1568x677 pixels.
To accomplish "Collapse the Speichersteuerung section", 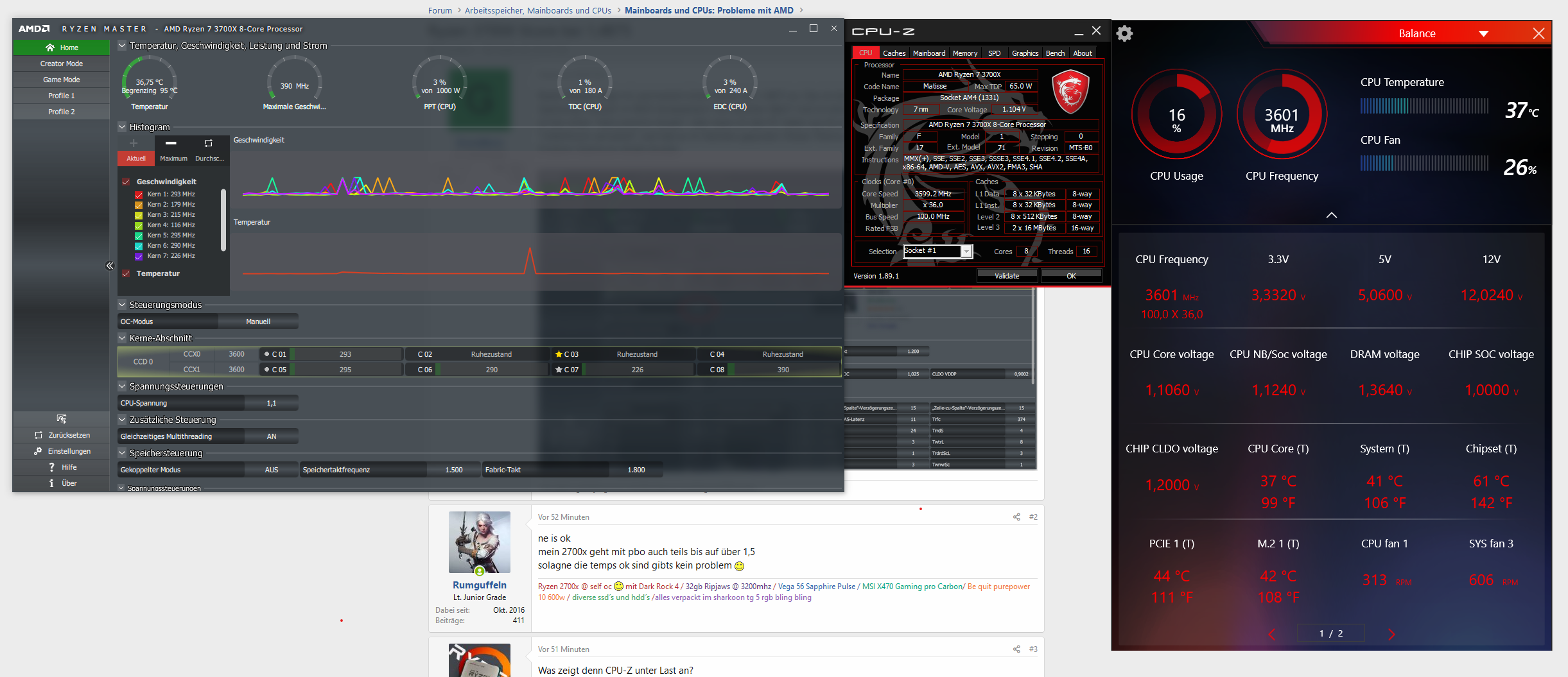I will (122, 453).
